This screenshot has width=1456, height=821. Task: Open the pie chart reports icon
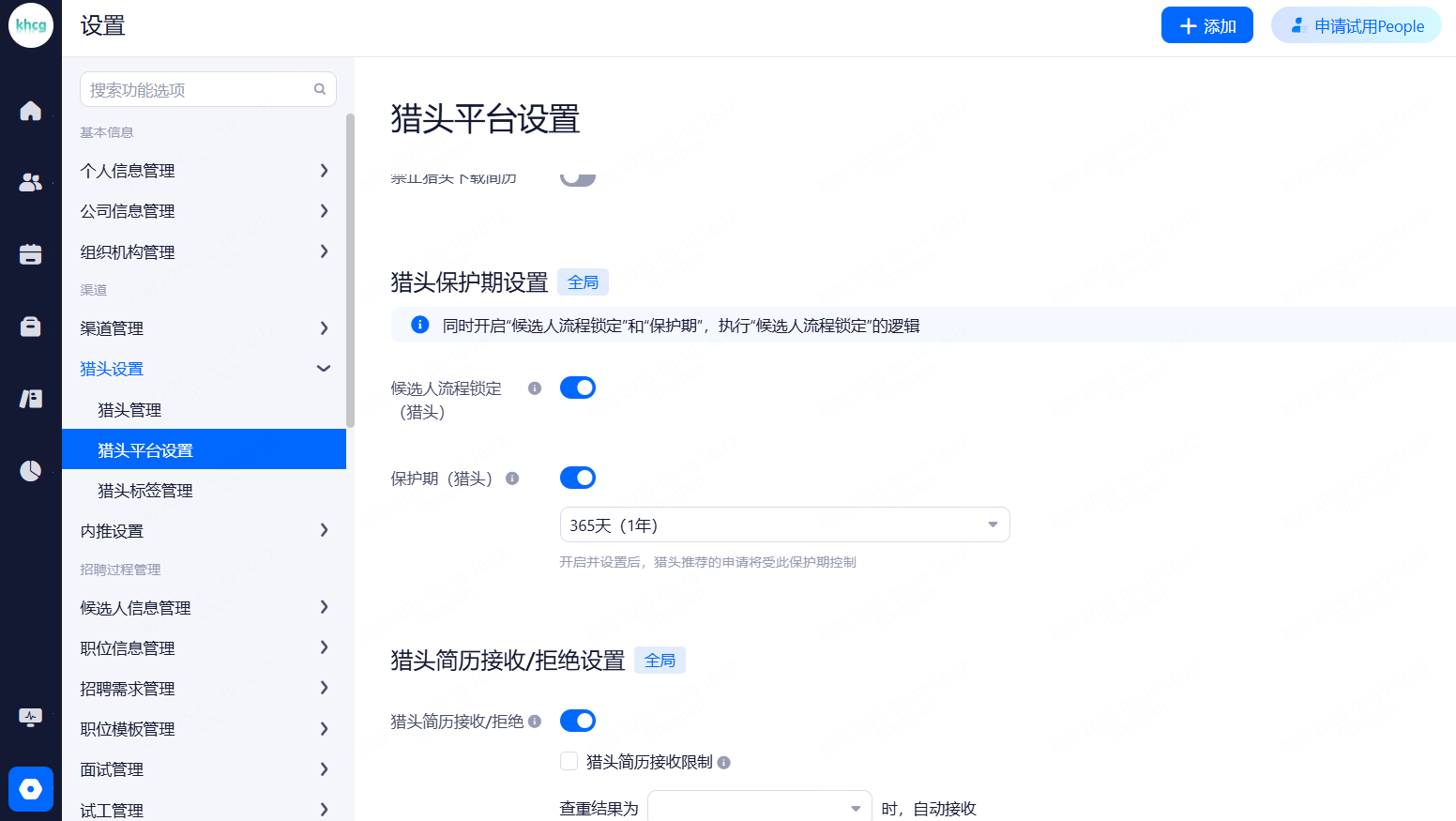(x=30, y=470)
